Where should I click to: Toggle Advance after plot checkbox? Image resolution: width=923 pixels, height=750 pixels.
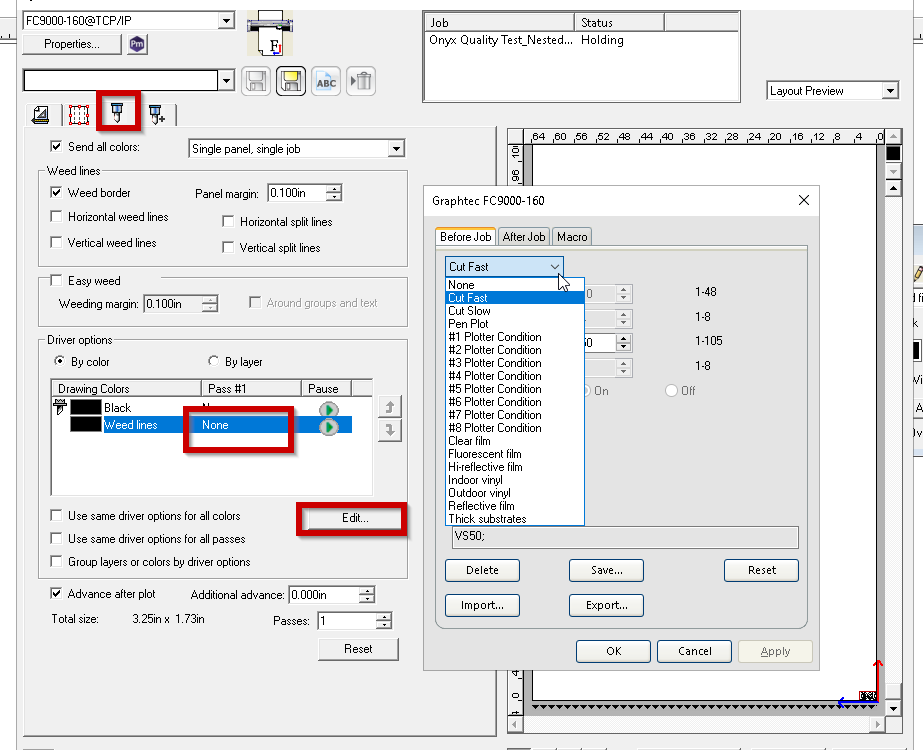pos(57,593)
